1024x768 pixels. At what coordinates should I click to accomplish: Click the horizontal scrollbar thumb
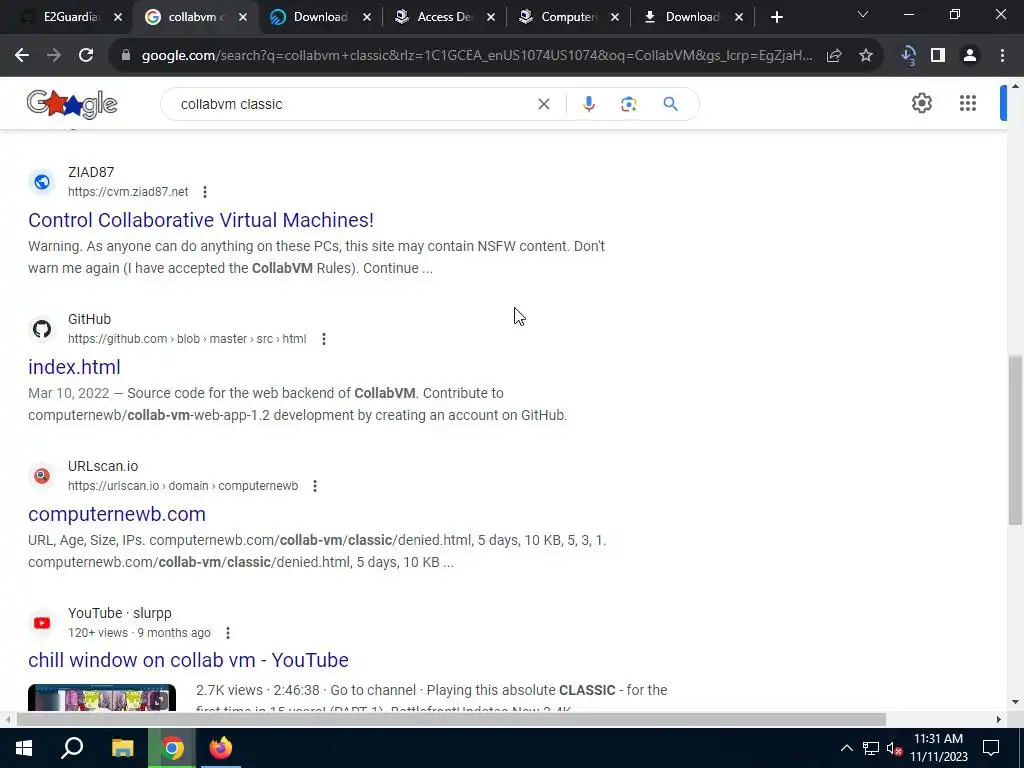[x=451, y=720]
